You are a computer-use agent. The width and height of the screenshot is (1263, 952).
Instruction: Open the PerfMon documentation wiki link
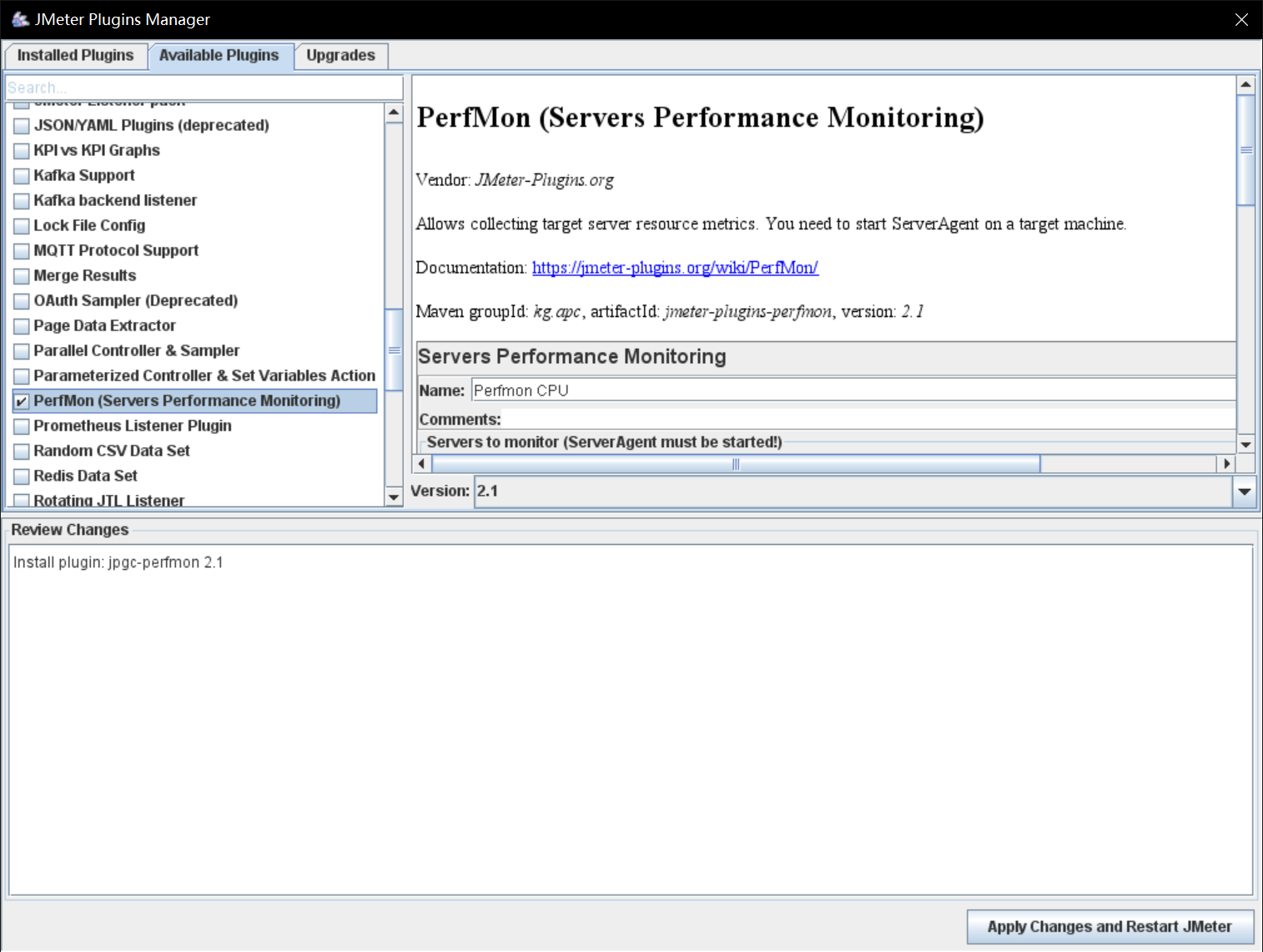coord(675,268)
